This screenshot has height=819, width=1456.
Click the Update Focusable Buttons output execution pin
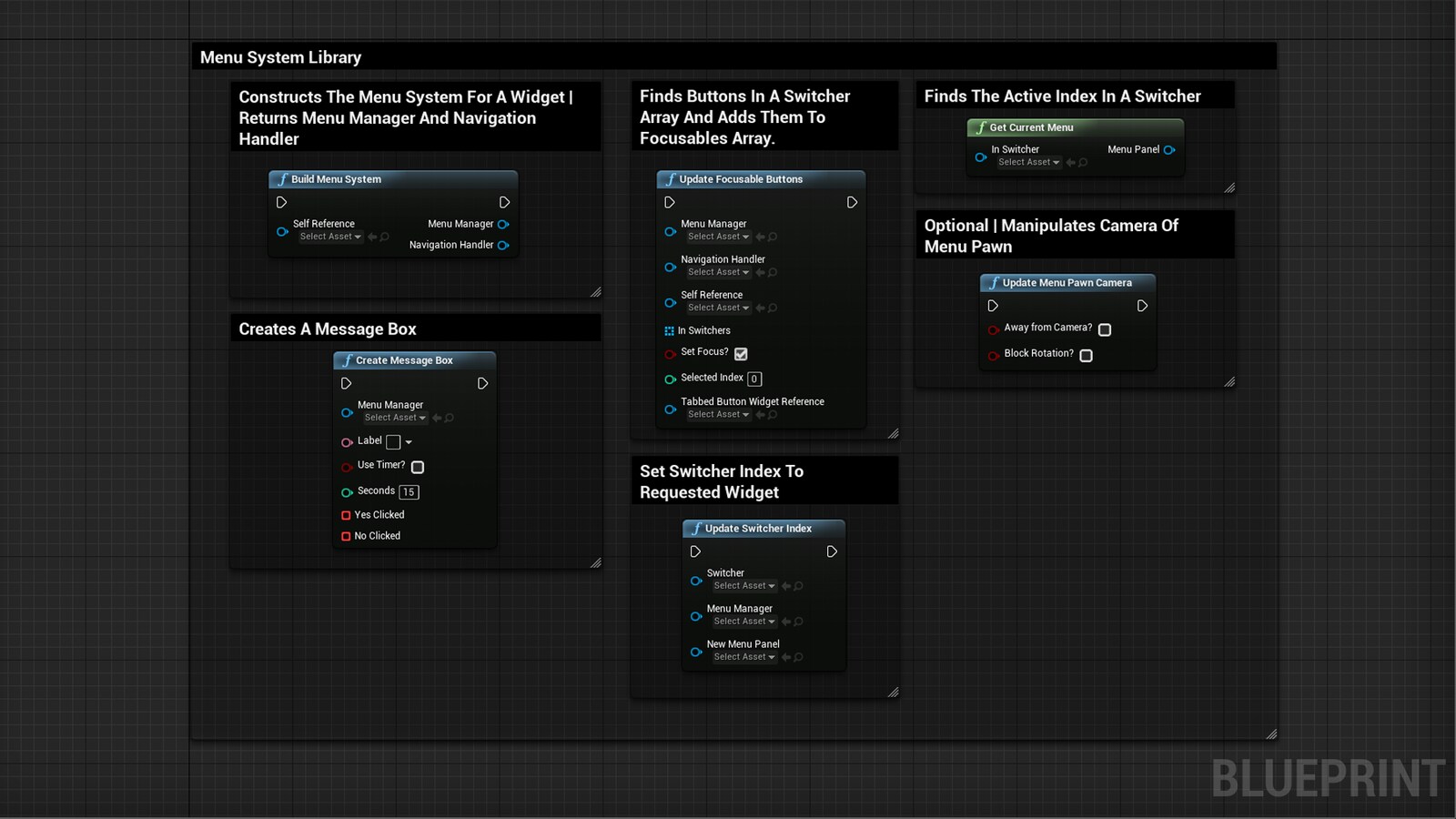(x=852, y=202)
